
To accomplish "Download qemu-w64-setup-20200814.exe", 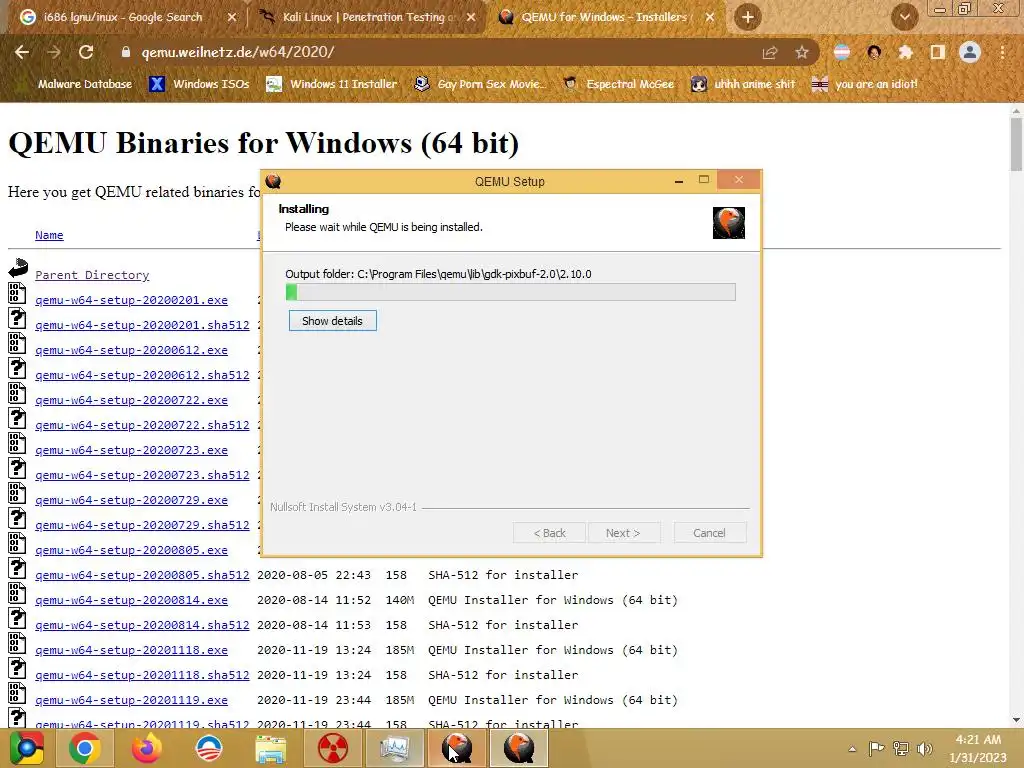I will pyautogui.click(x=131, y=600).
